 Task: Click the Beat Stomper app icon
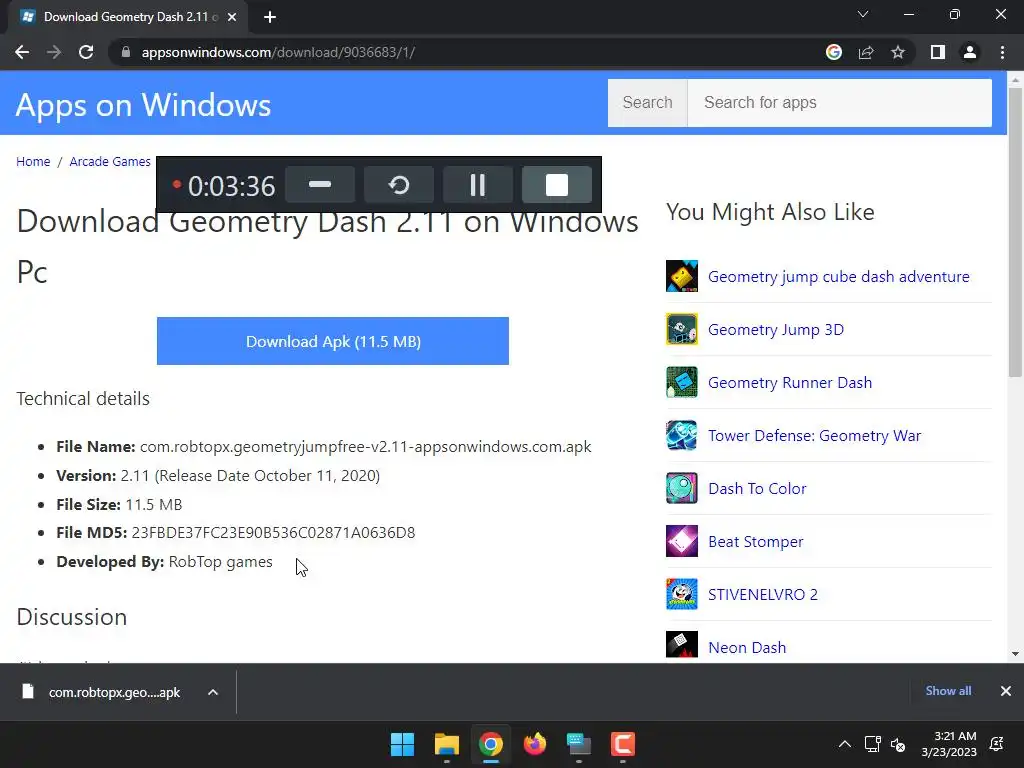[682, 541]
